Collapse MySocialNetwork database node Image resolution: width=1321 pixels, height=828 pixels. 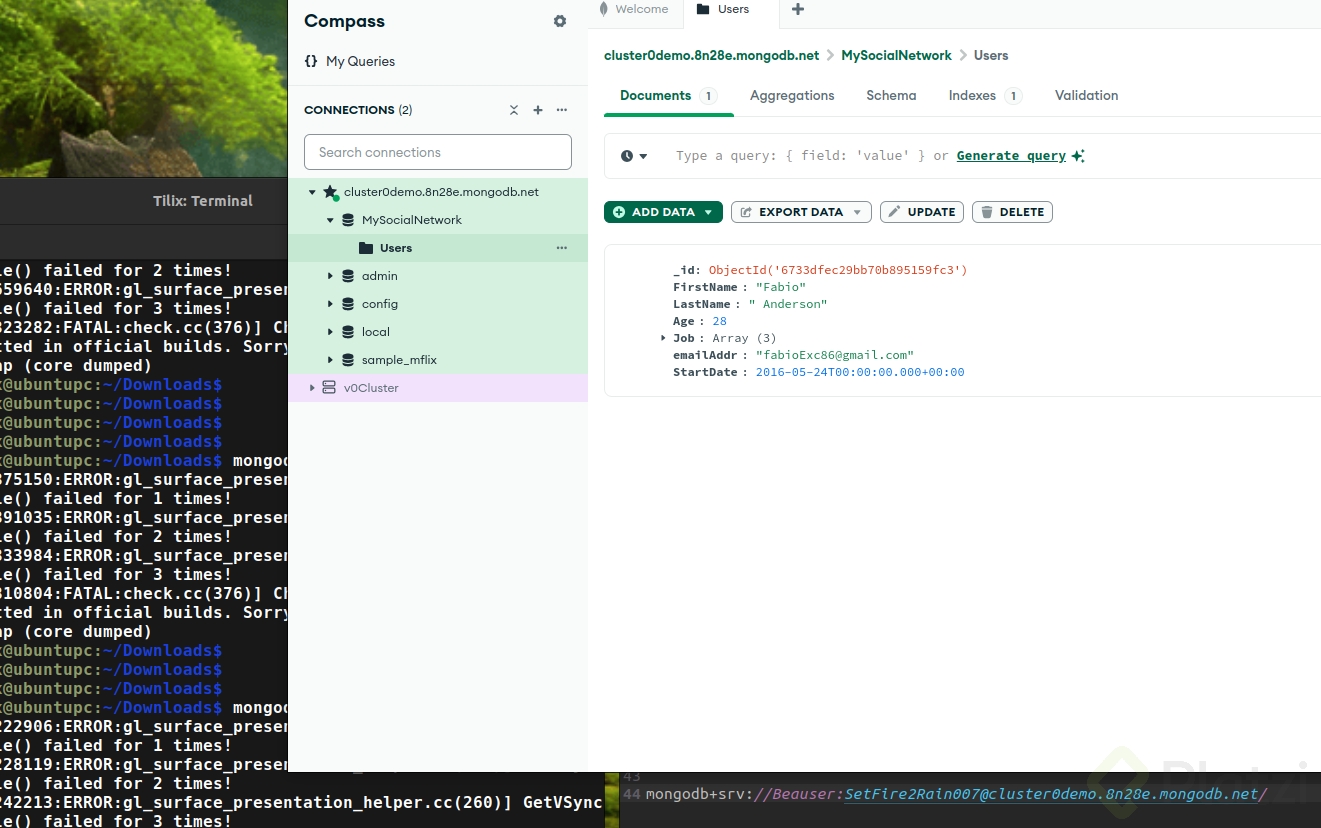coord(330,220)
